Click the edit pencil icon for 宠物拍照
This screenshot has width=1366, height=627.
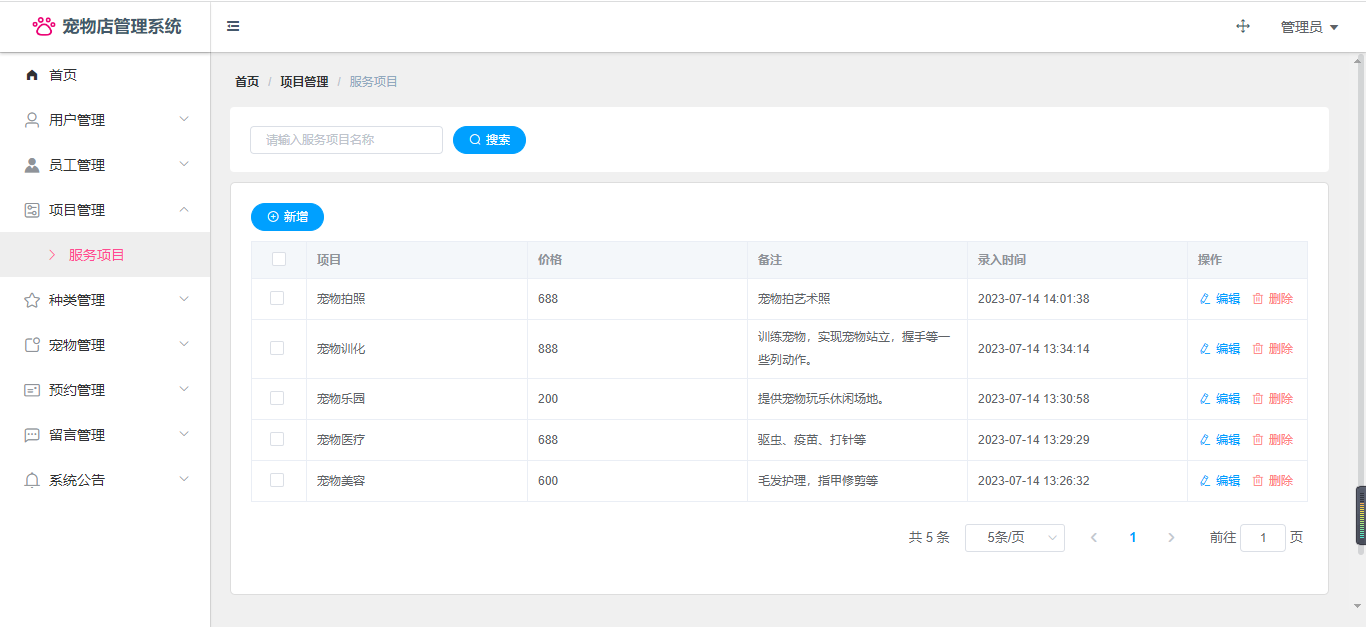click(1205, 298)
